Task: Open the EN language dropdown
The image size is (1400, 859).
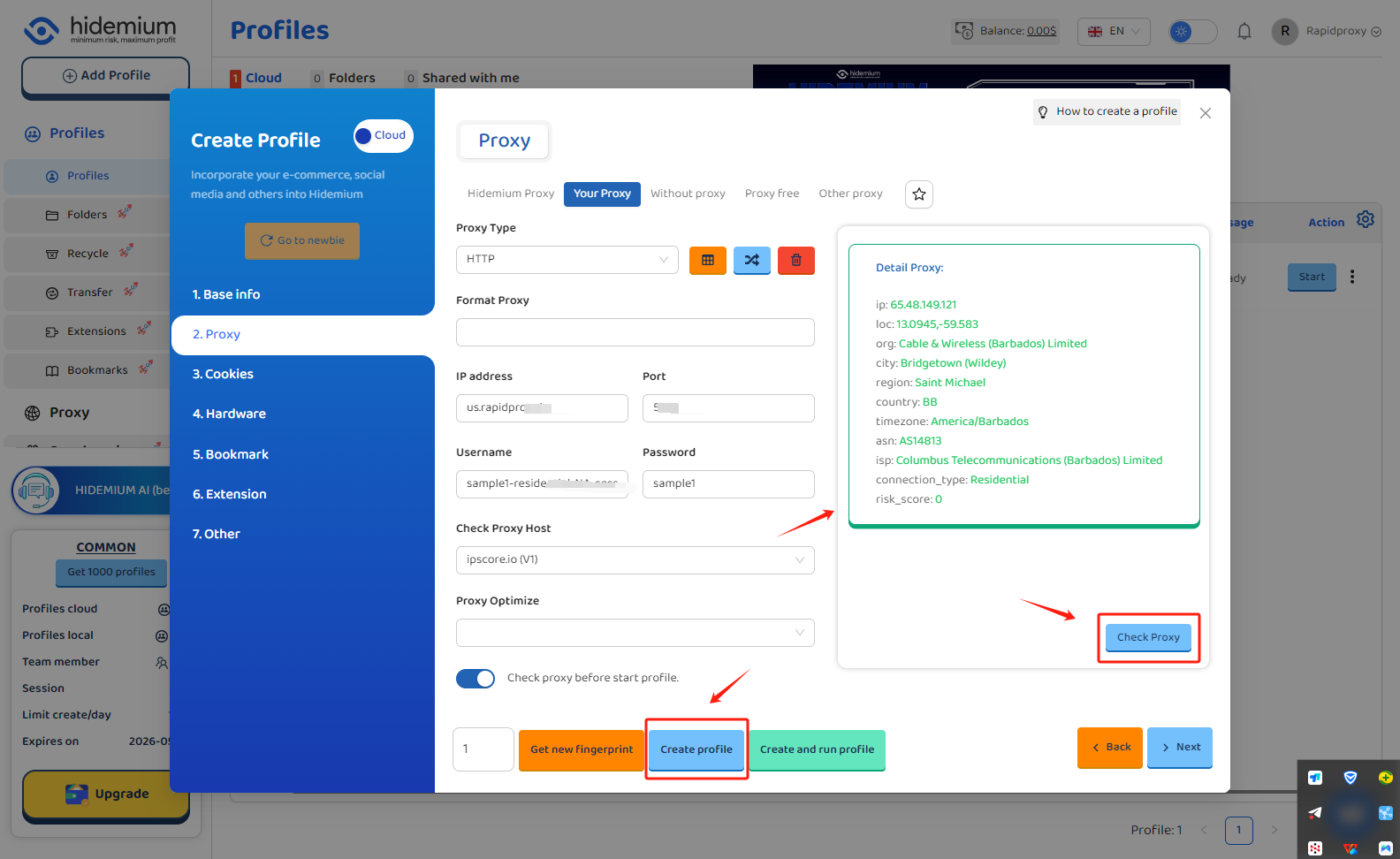Action: (x=1114, y=32)
